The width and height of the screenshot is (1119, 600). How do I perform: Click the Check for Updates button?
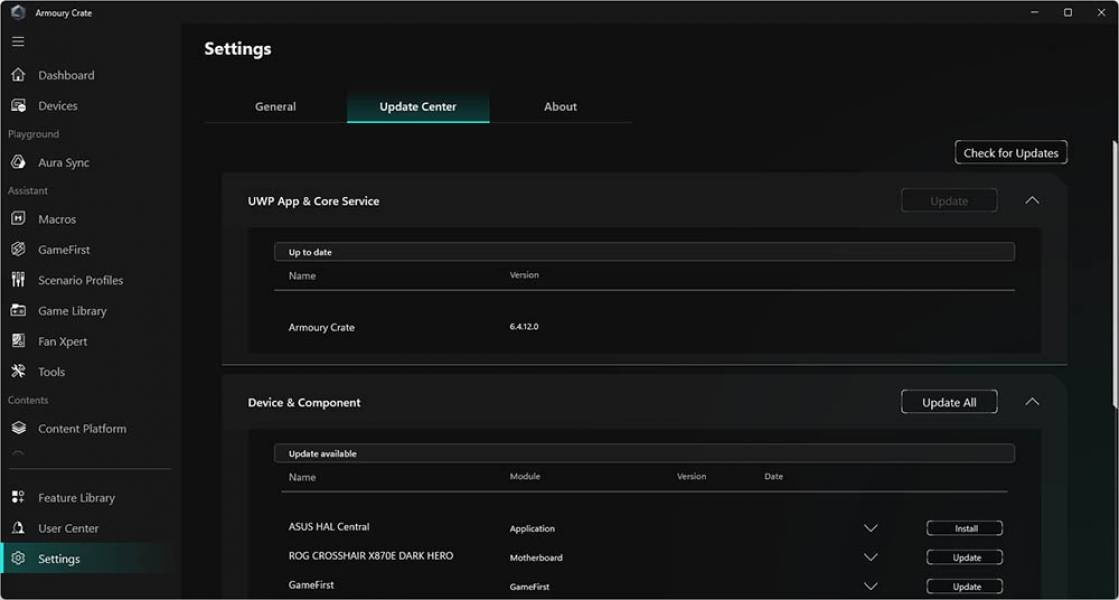coord(1011,153)
